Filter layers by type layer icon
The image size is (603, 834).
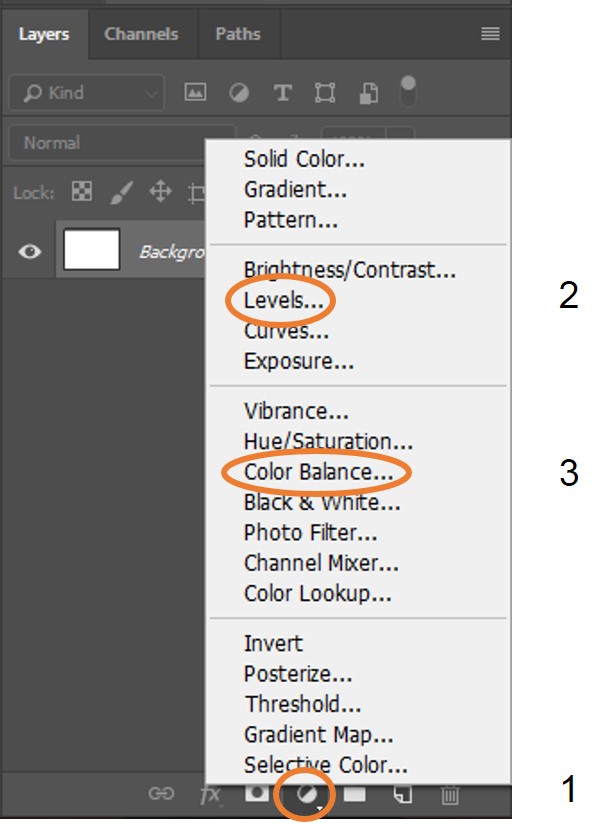tap(283, 92)
